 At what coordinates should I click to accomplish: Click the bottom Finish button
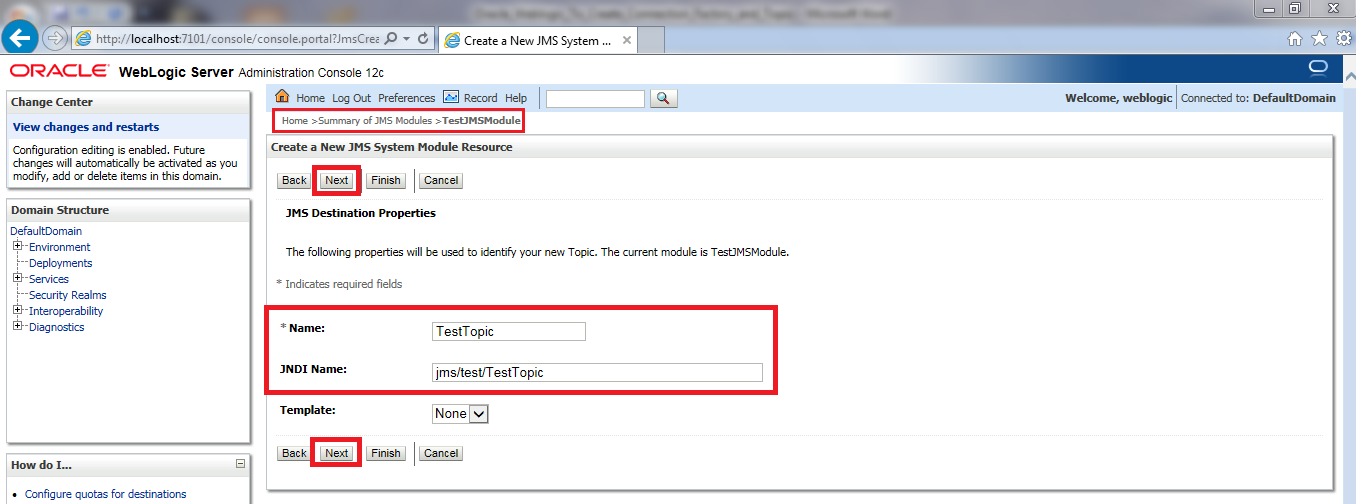(385, 453)
